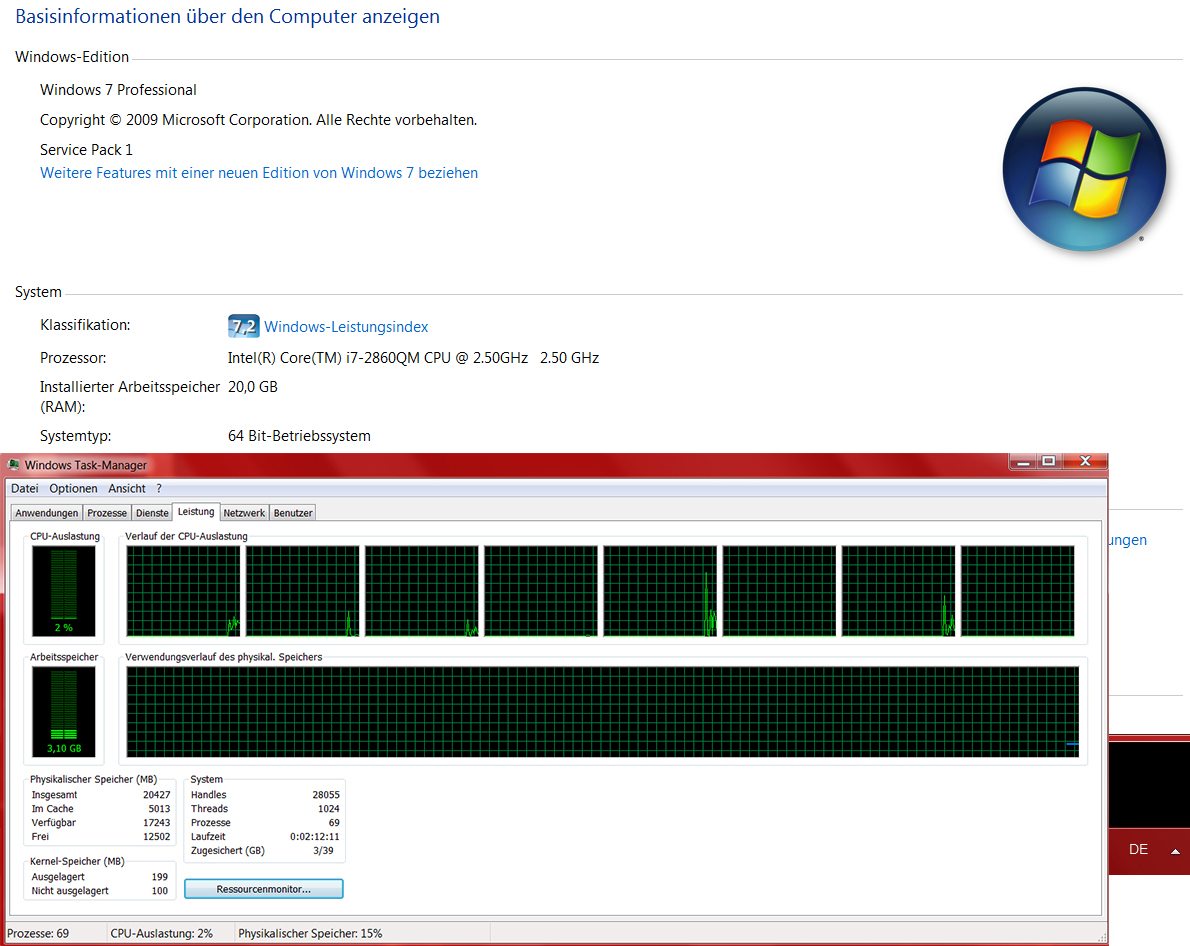1190x946 pixels.
Task: Switch to the Anwendungen tab
Action: (46, 513)
